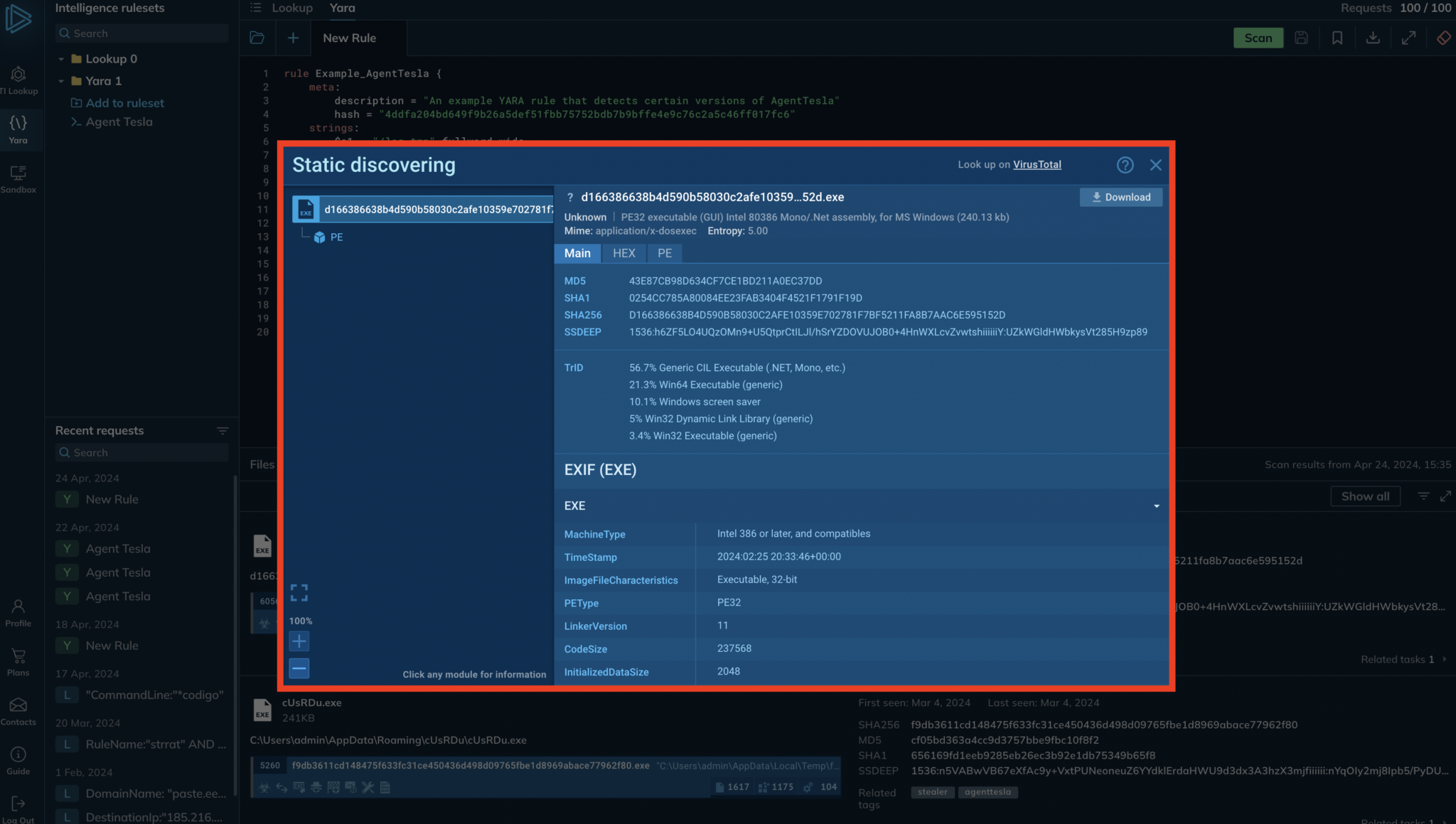Screen dimensions: 1456x824
Task: Bookmark the current rule
Action: click(1337, 38)
